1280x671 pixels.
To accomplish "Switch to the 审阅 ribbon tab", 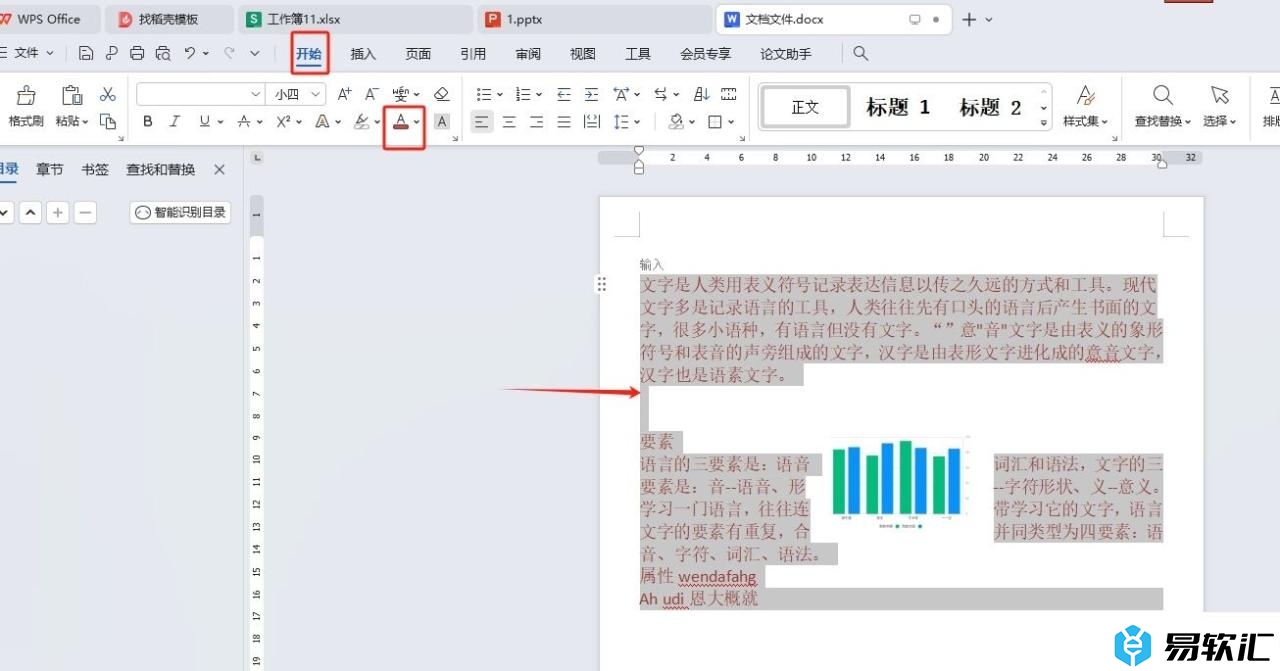I will 528,54.
